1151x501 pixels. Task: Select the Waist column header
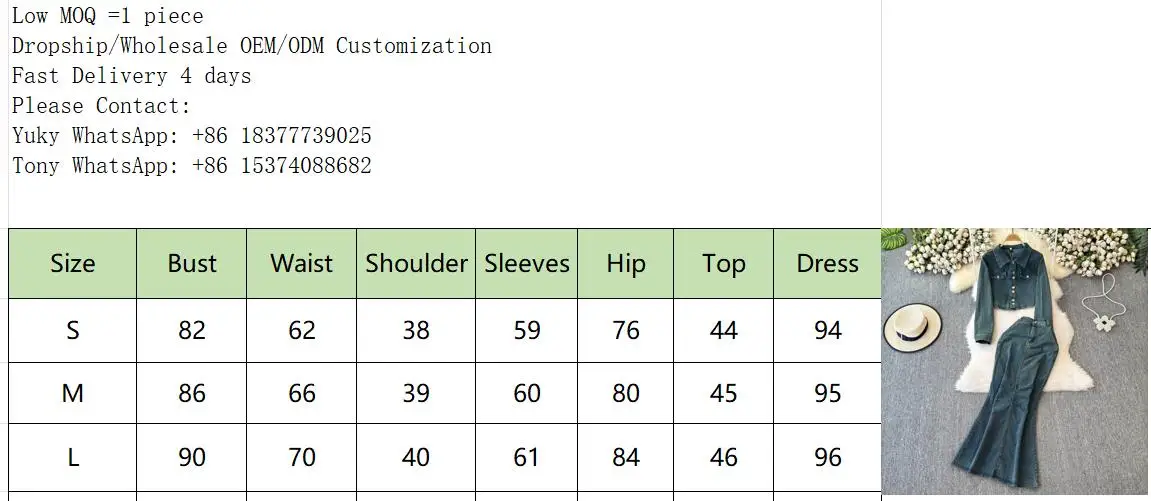pyautogui.click(x=301, y=263)
